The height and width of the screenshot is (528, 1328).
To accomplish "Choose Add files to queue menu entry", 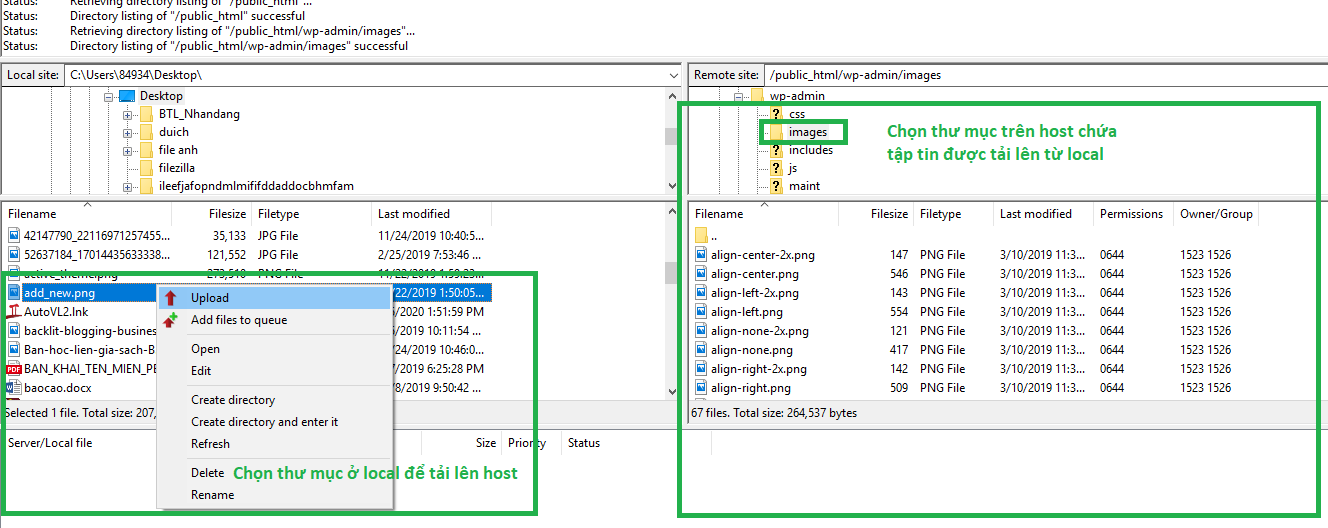I will point(275,320).
